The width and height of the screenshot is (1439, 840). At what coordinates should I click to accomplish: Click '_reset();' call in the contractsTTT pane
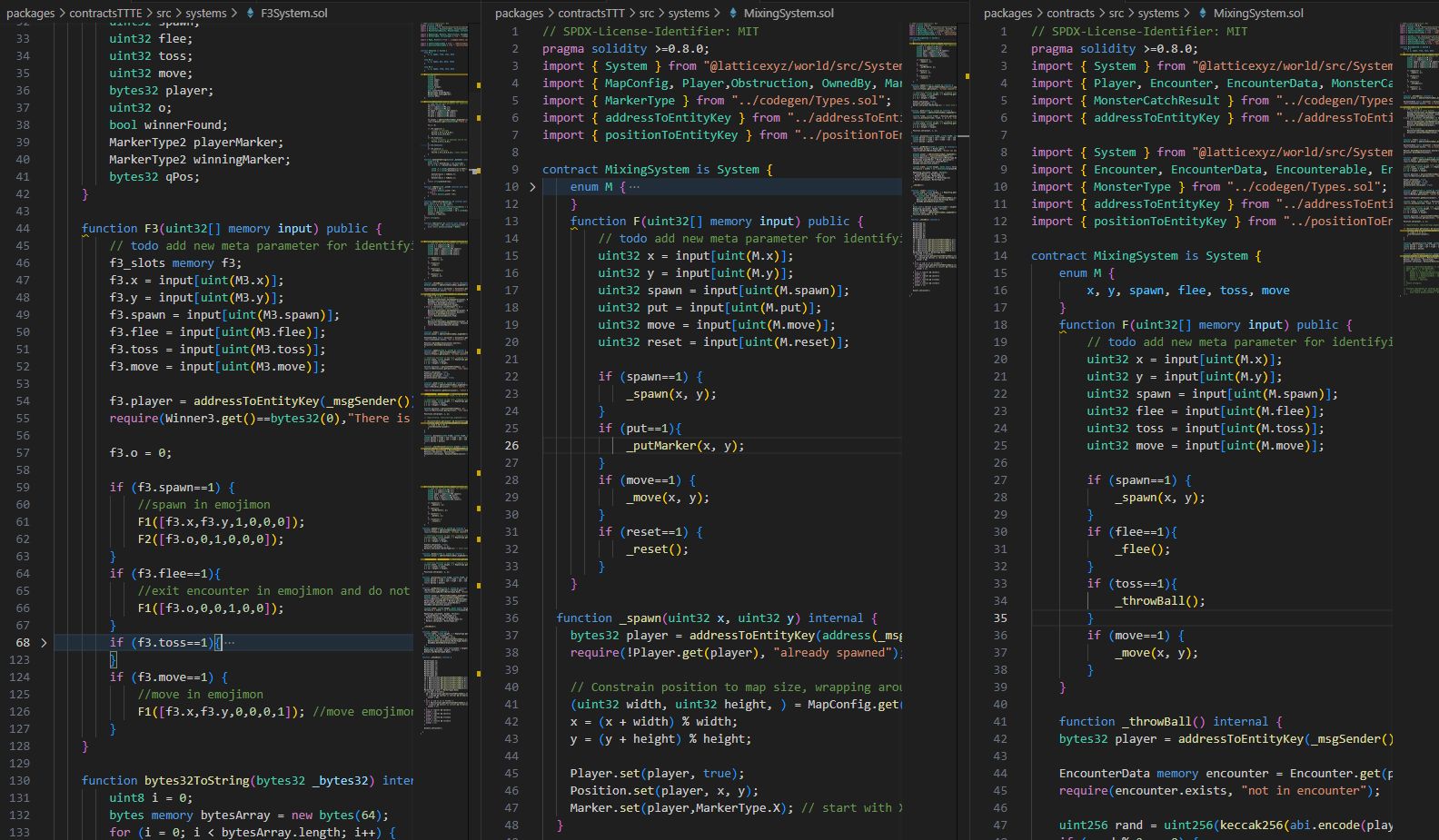pyautogui.click(x=657, y=549)
